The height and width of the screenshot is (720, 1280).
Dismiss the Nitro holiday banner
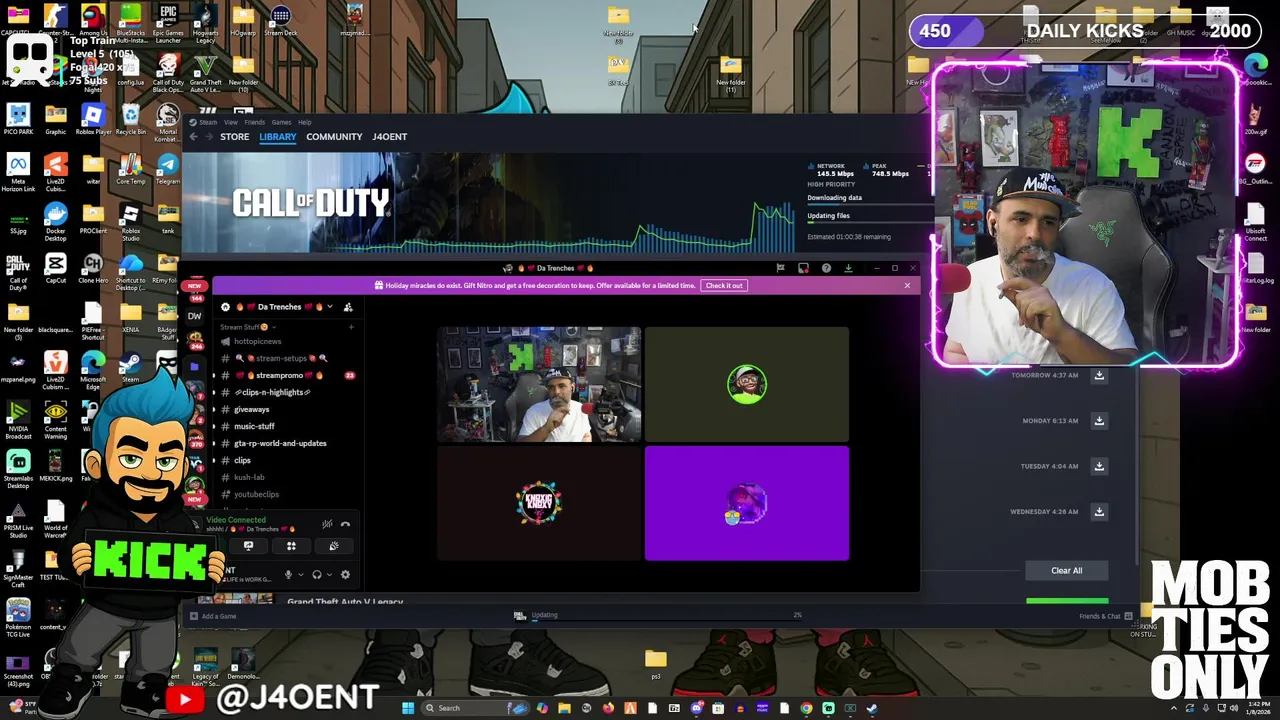tap(907, 286)
